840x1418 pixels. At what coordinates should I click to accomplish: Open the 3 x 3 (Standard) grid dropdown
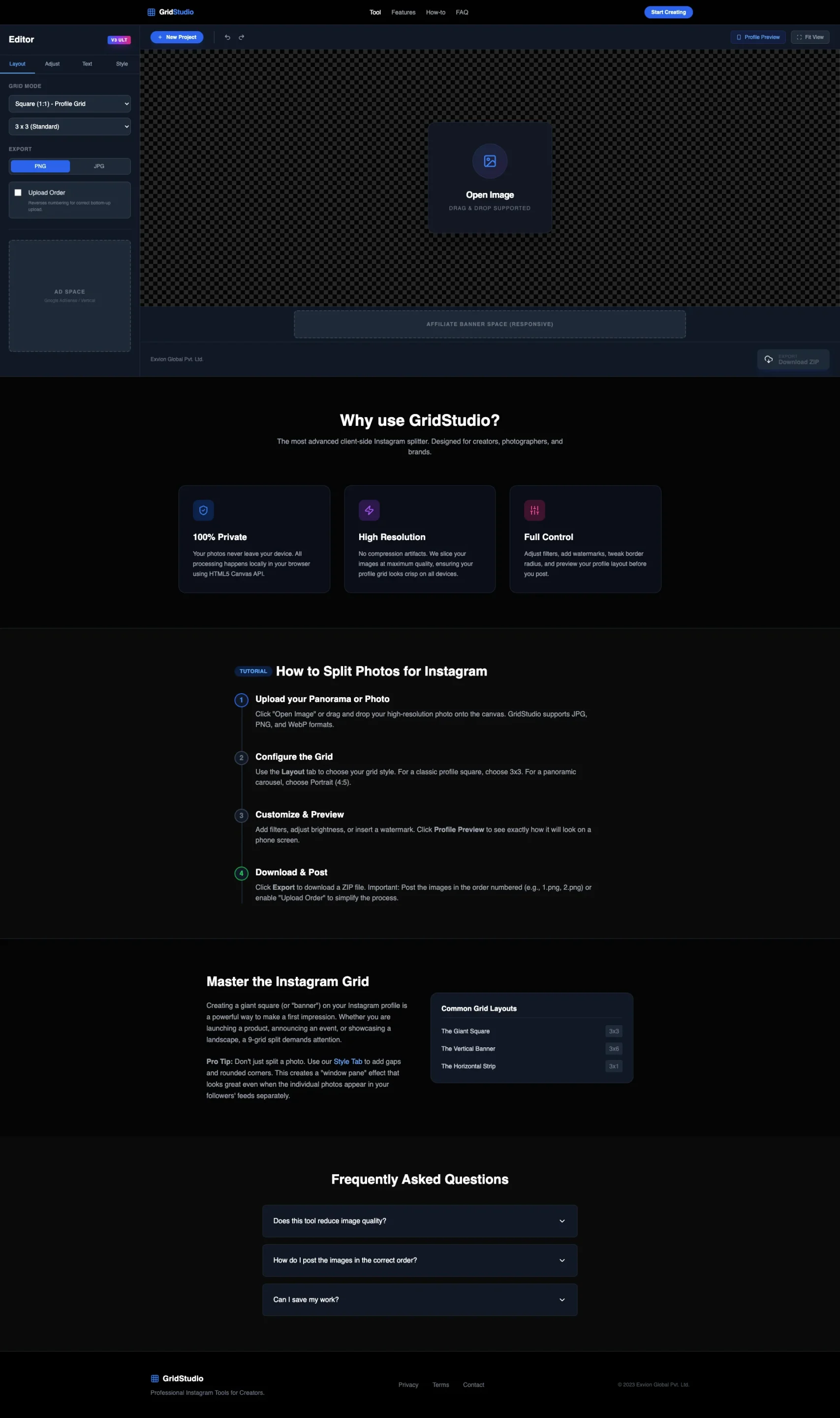(69, 127)
